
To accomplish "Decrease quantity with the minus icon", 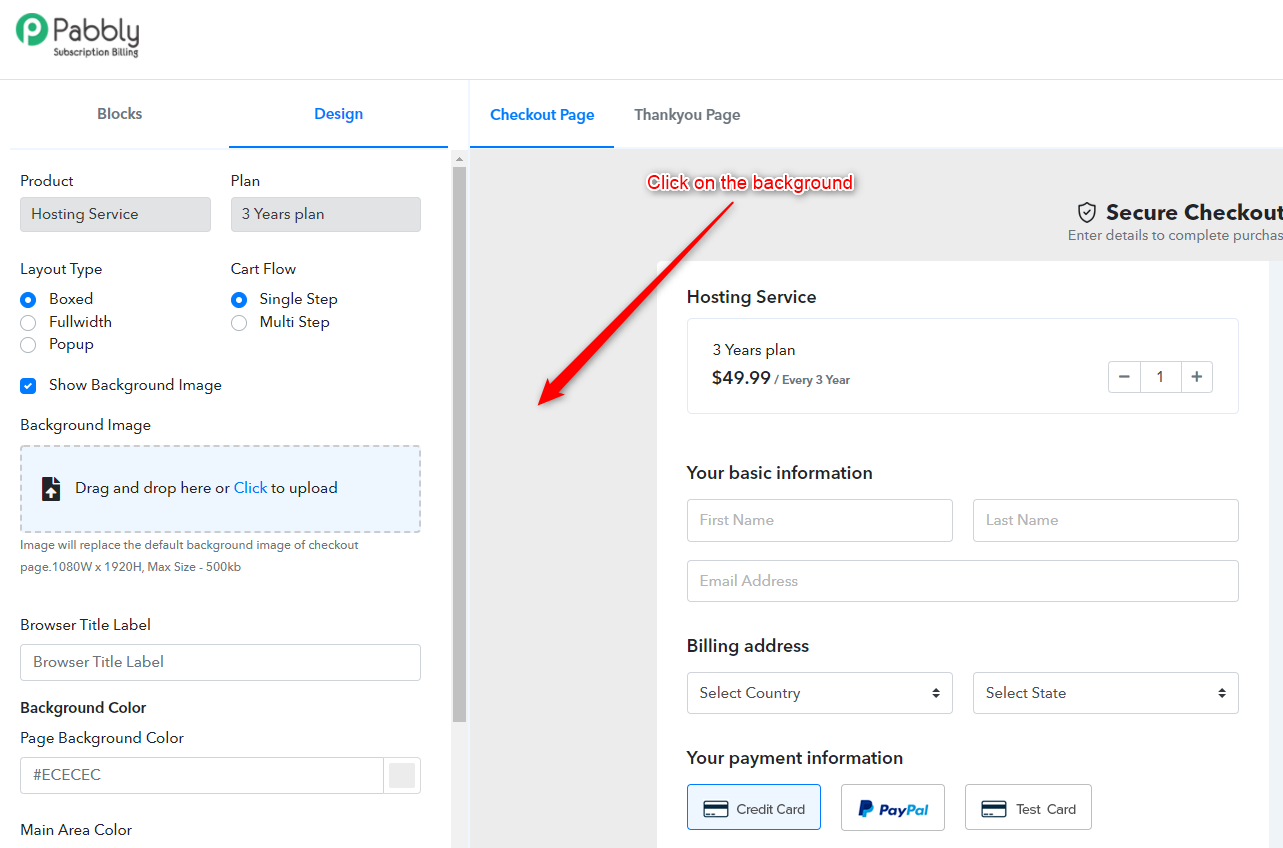I will tap(1124, 377).
